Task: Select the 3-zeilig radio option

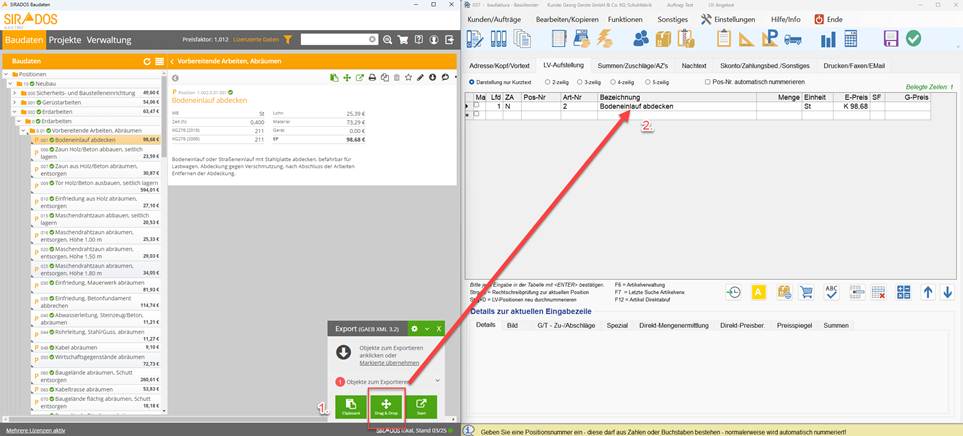Action: tap(580, 82)
